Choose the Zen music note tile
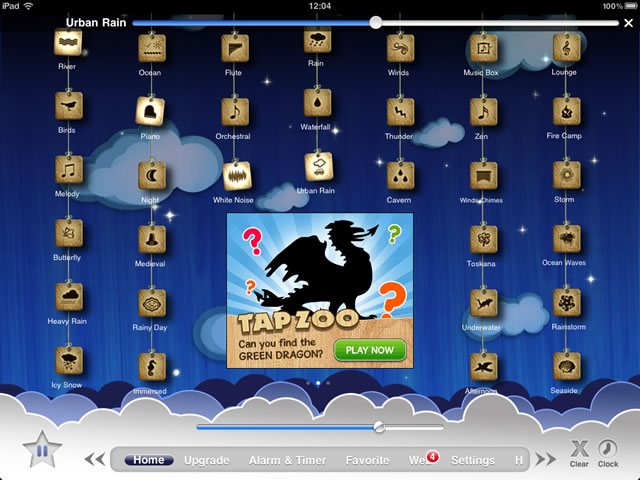Viewport: 640px width, 480px height. pyautogui.click(x=483, y=112)
